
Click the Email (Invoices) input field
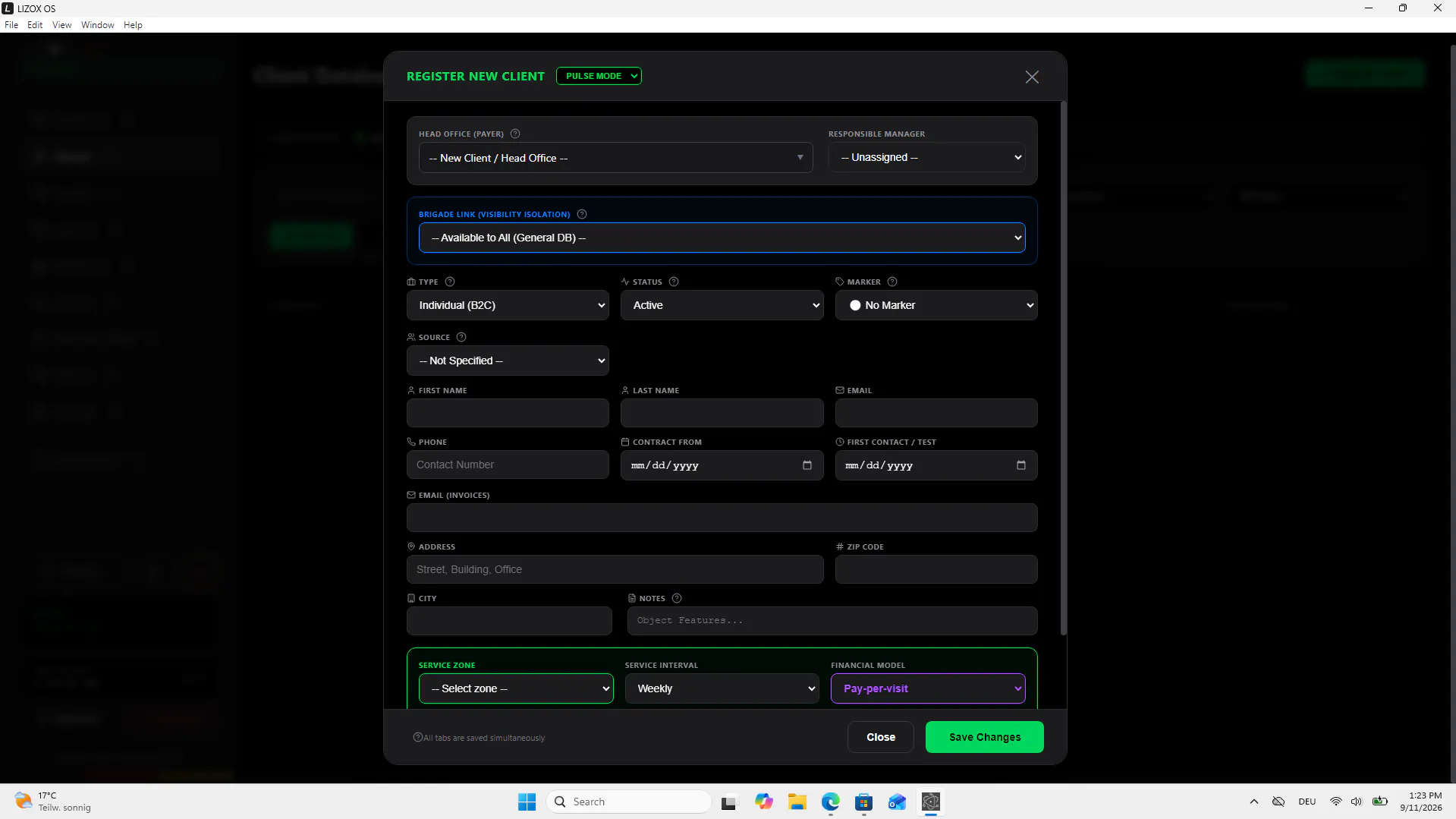point(722,518)
